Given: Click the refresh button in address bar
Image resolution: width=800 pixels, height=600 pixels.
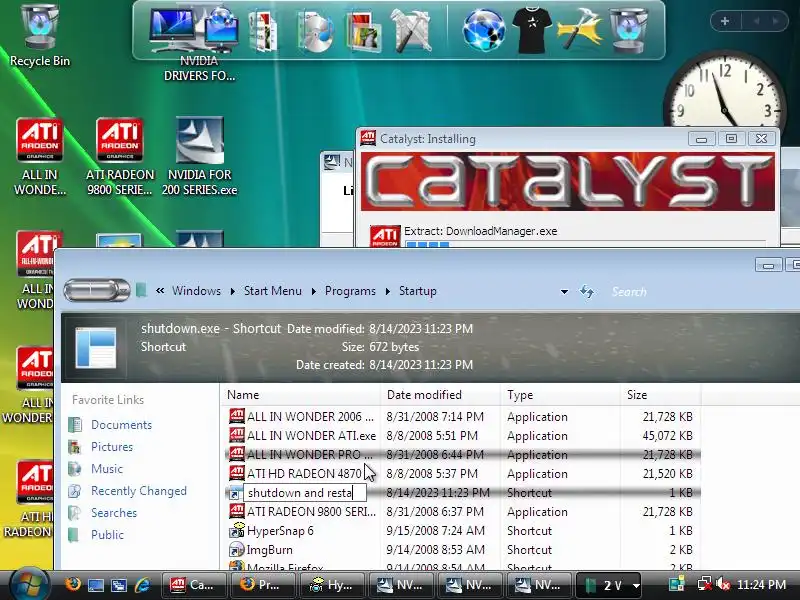Looking at the screenshot, I should point(587,291).
